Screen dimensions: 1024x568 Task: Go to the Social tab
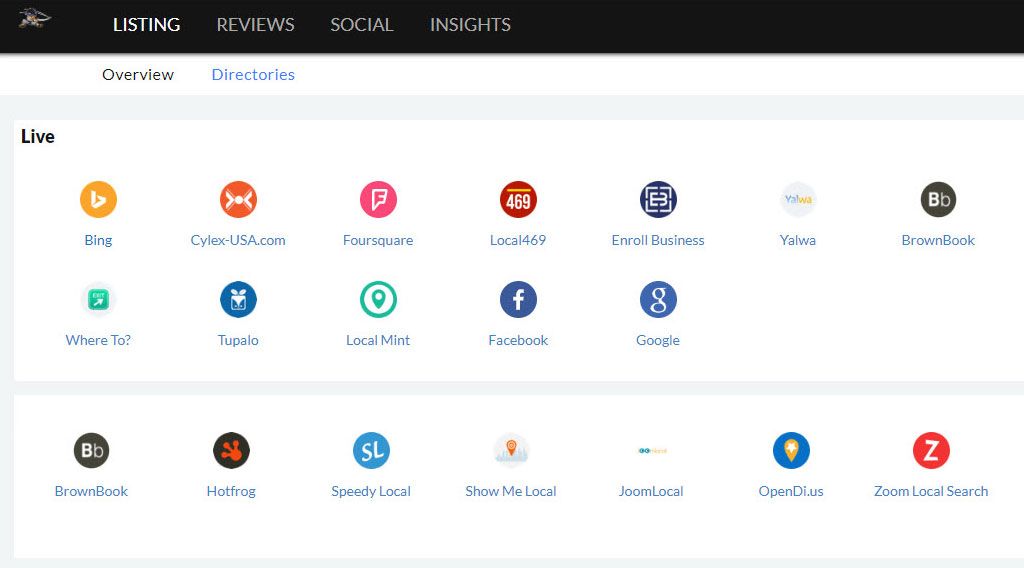362,25
